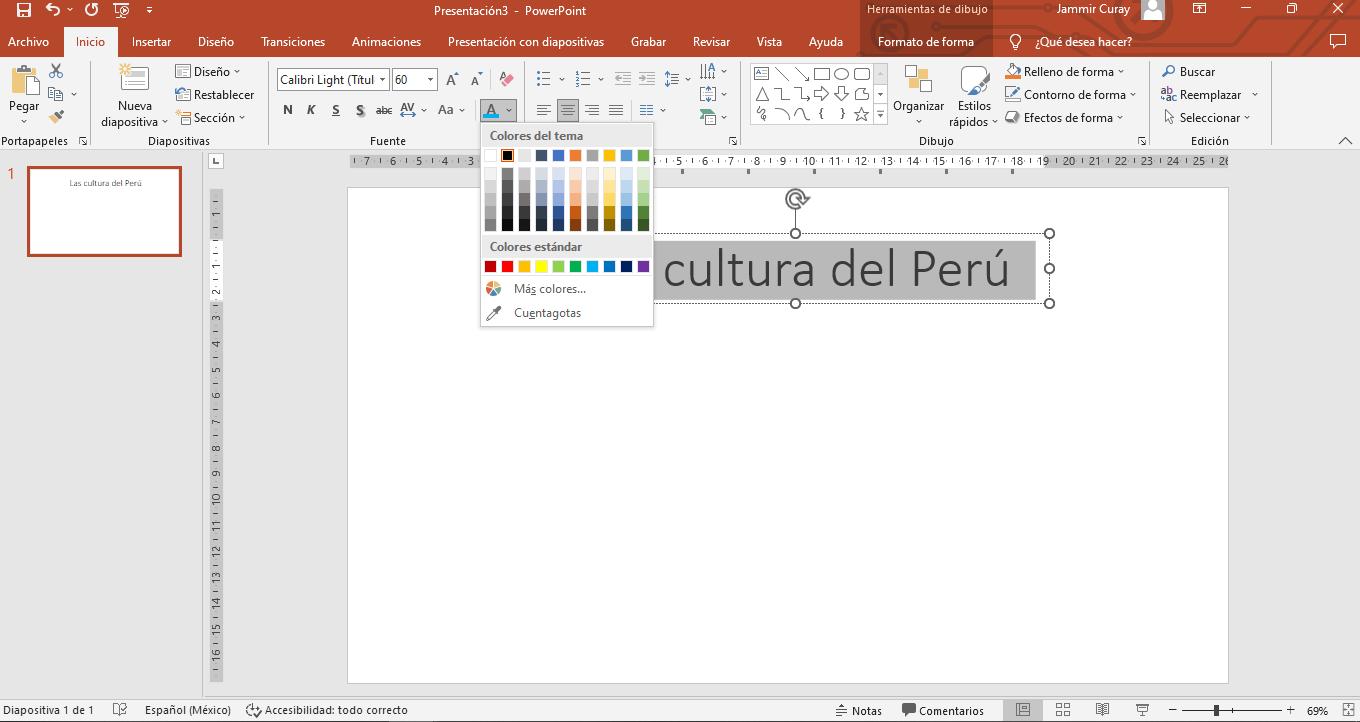Toggle italic K formatting
This screenshot has width=1360, height=722.
point(311,110)
